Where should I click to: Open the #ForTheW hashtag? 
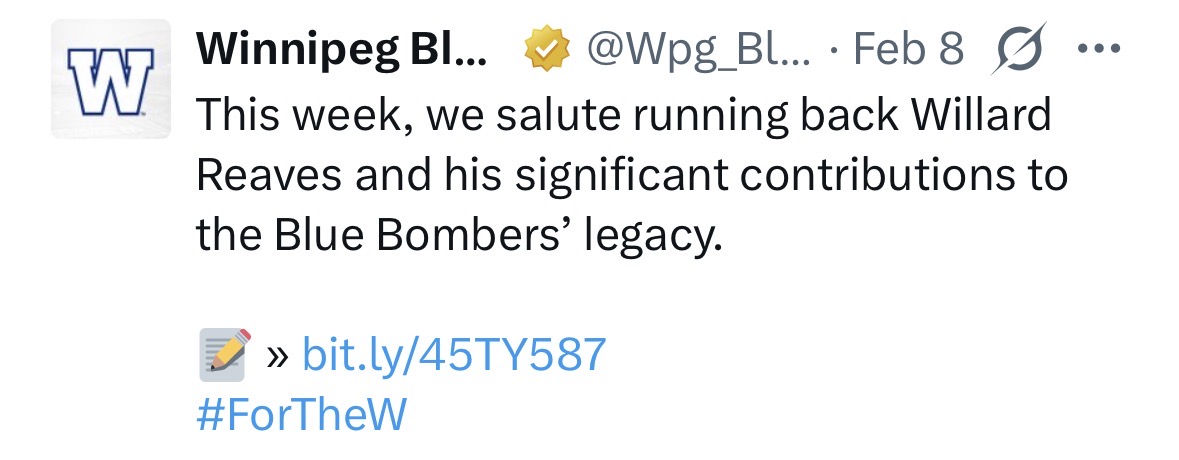pyautogui.click(x=301, y=415)
